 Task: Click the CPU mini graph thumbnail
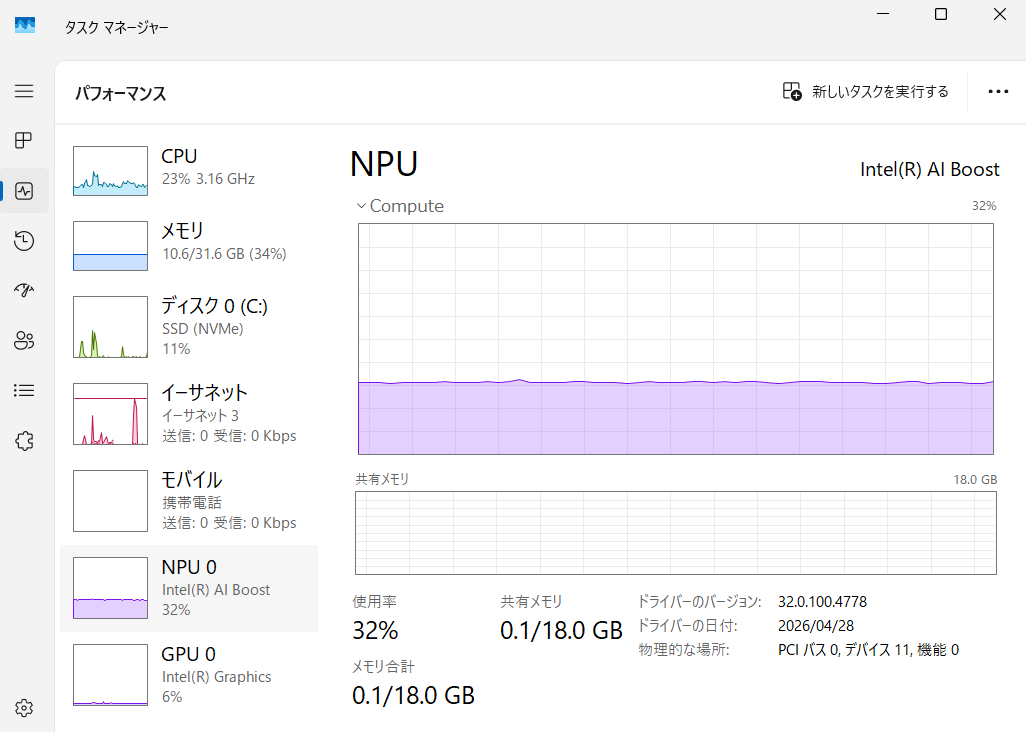(111, 171)
